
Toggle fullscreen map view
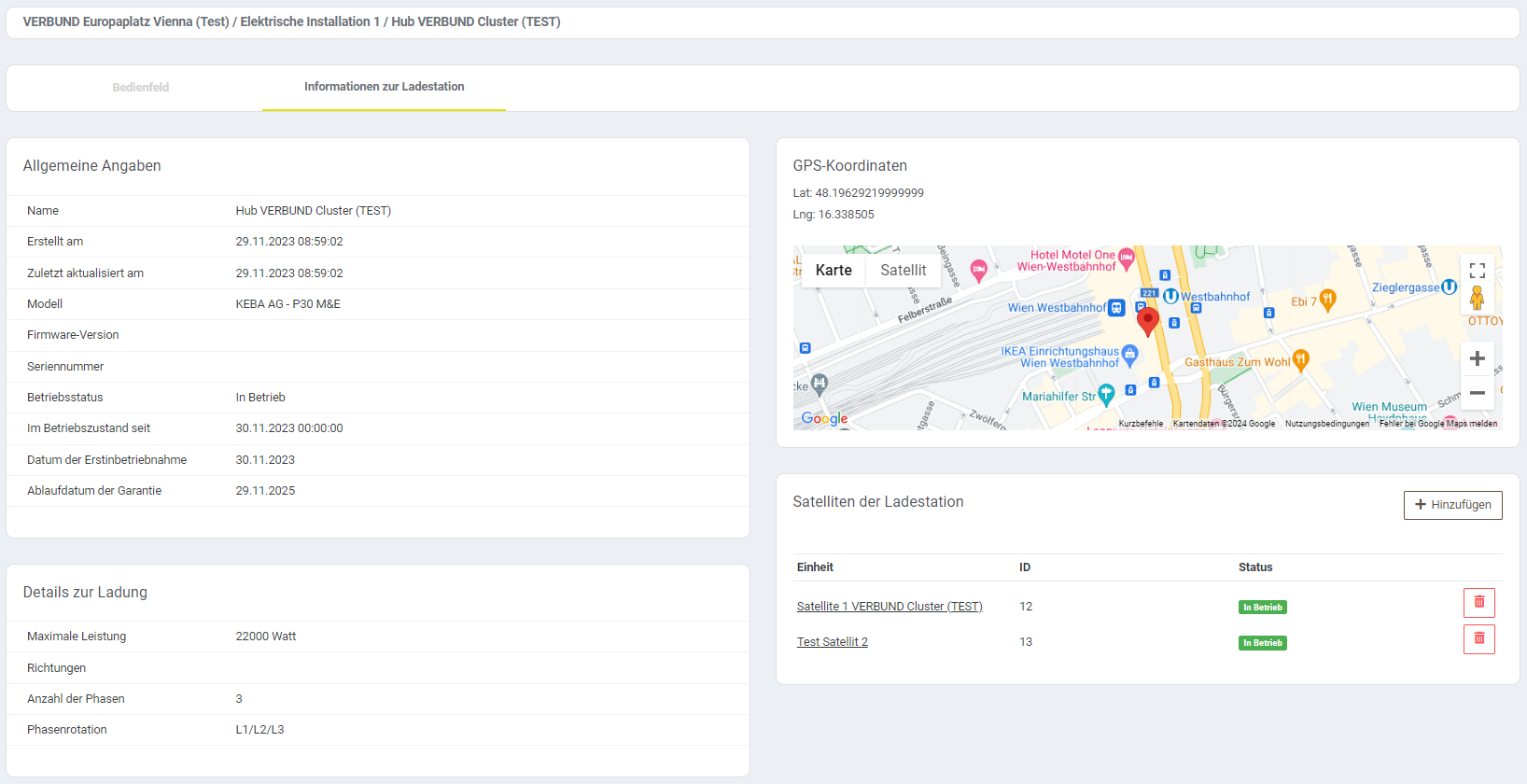pyautogui.click(x=1477, y=271)
